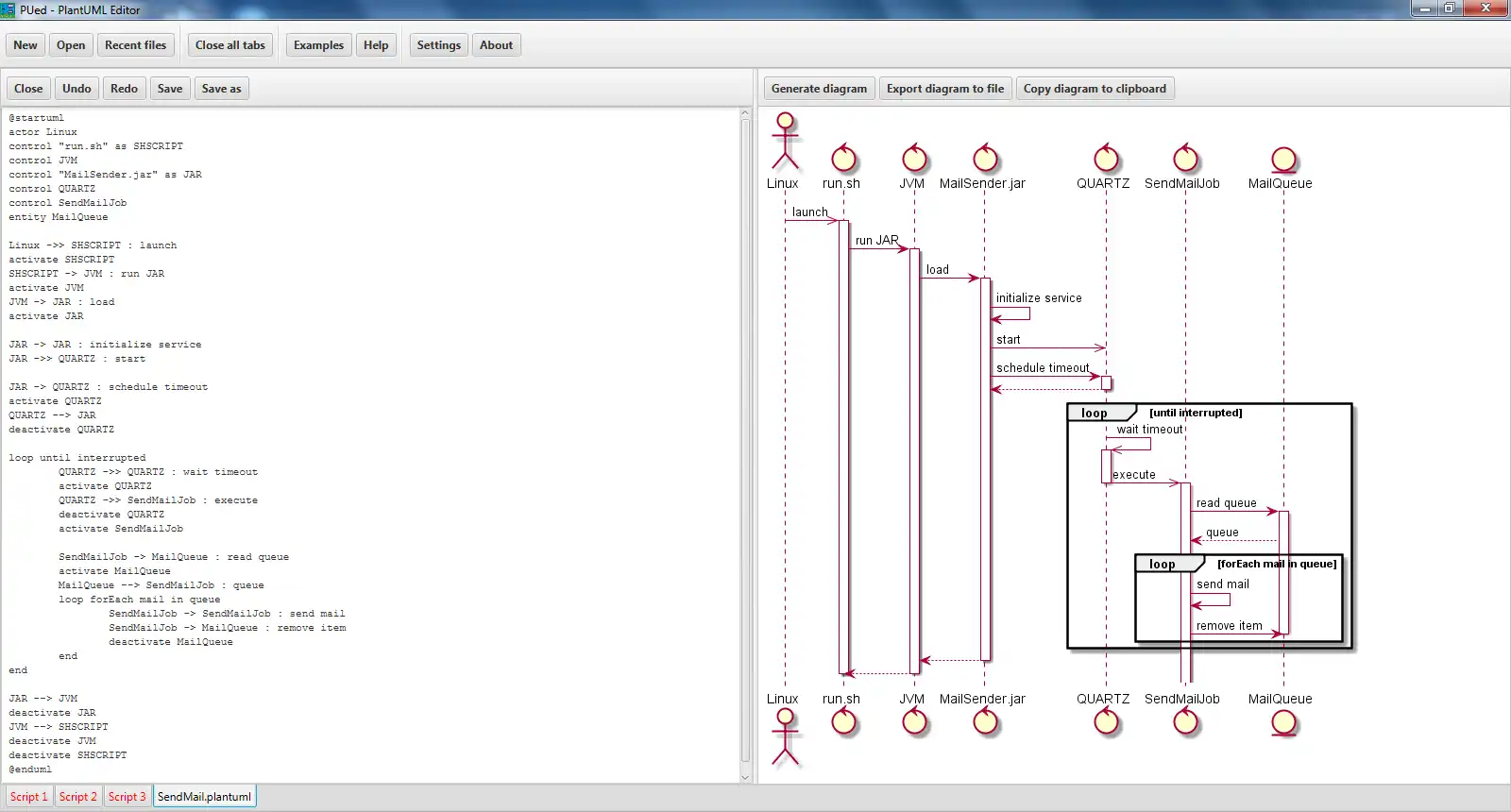Show the Recent files list

[x=135, y=45]
